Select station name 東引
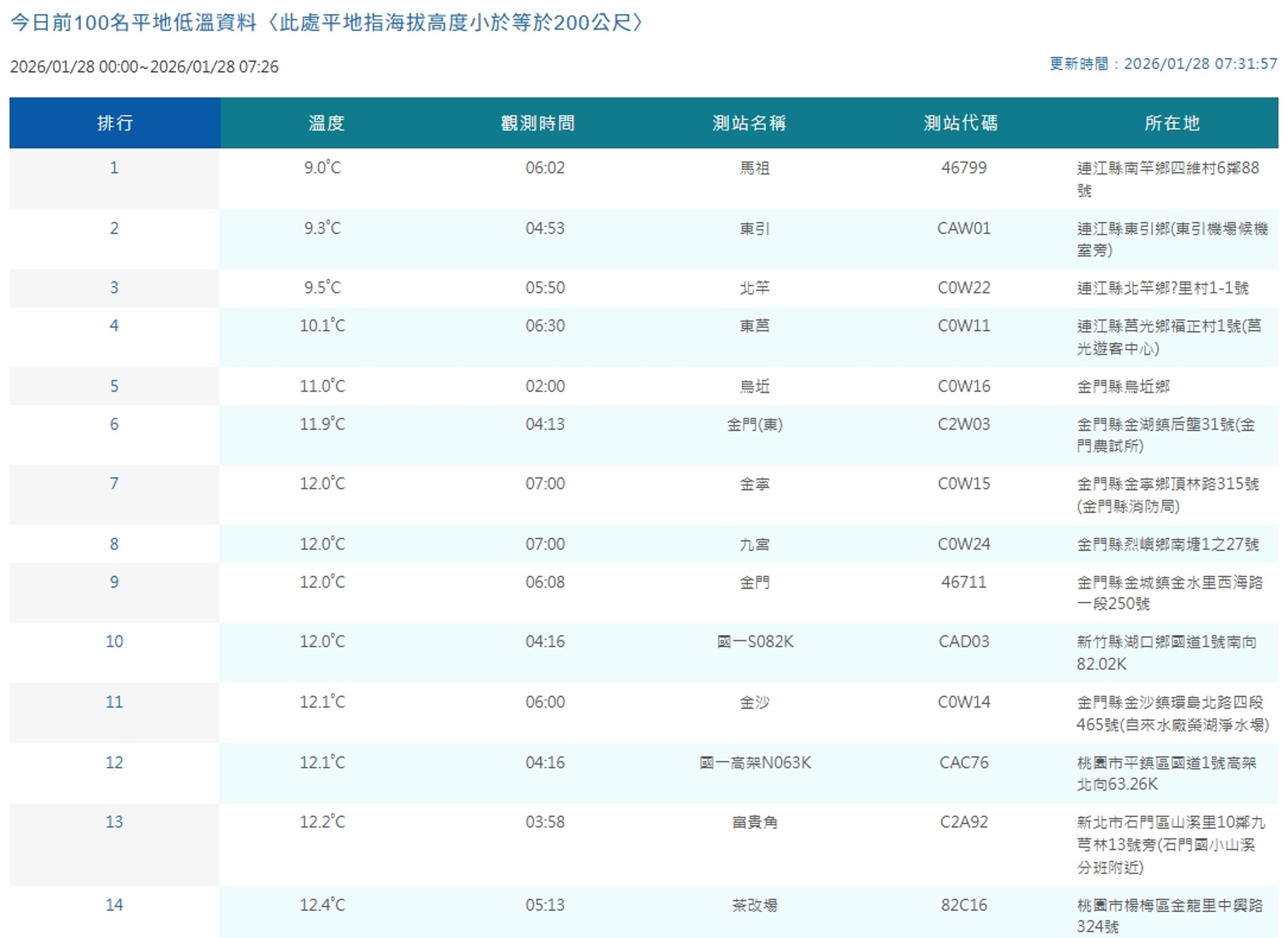Viewport: 1288px width, 938px height. [x=755, y=228]
